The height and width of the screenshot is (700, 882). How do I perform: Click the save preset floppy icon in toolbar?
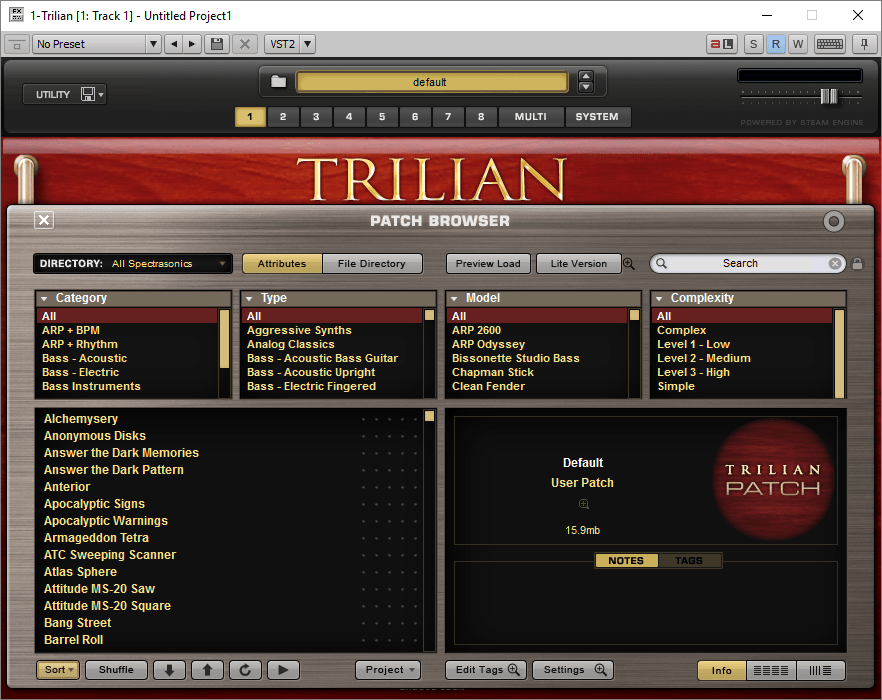coord(217,44)
